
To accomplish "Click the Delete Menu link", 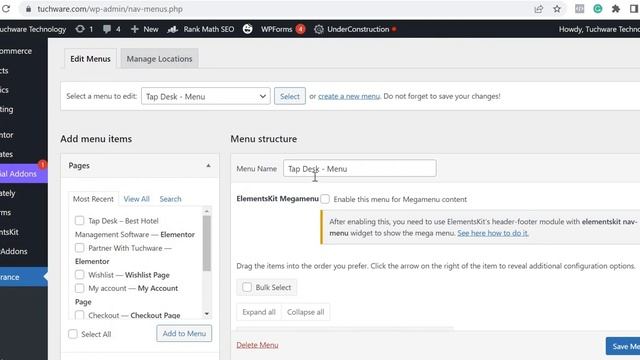I will coord(257,345).
